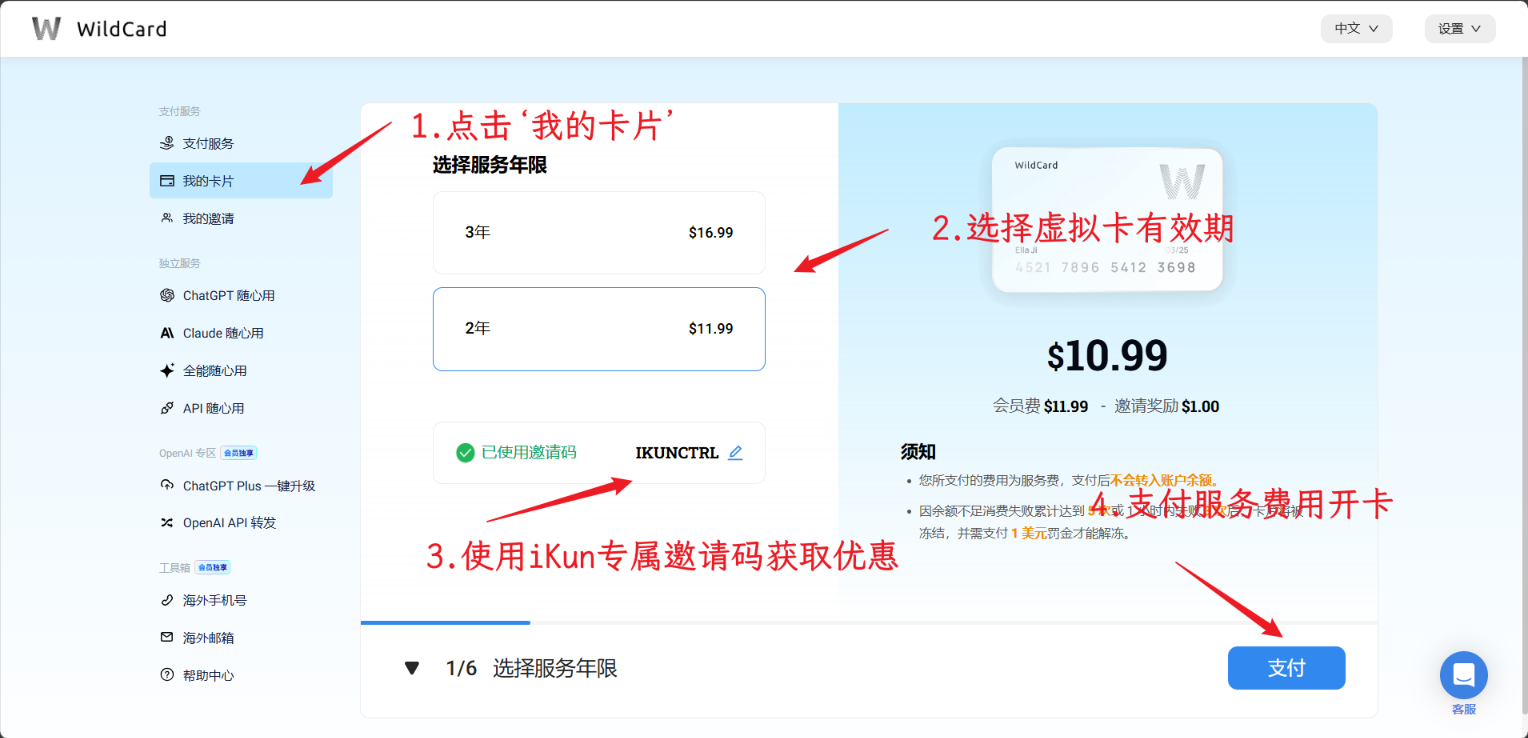Select API 随心用 from the sidebar
Screen dimensions: 1528x738
point(214,407)
